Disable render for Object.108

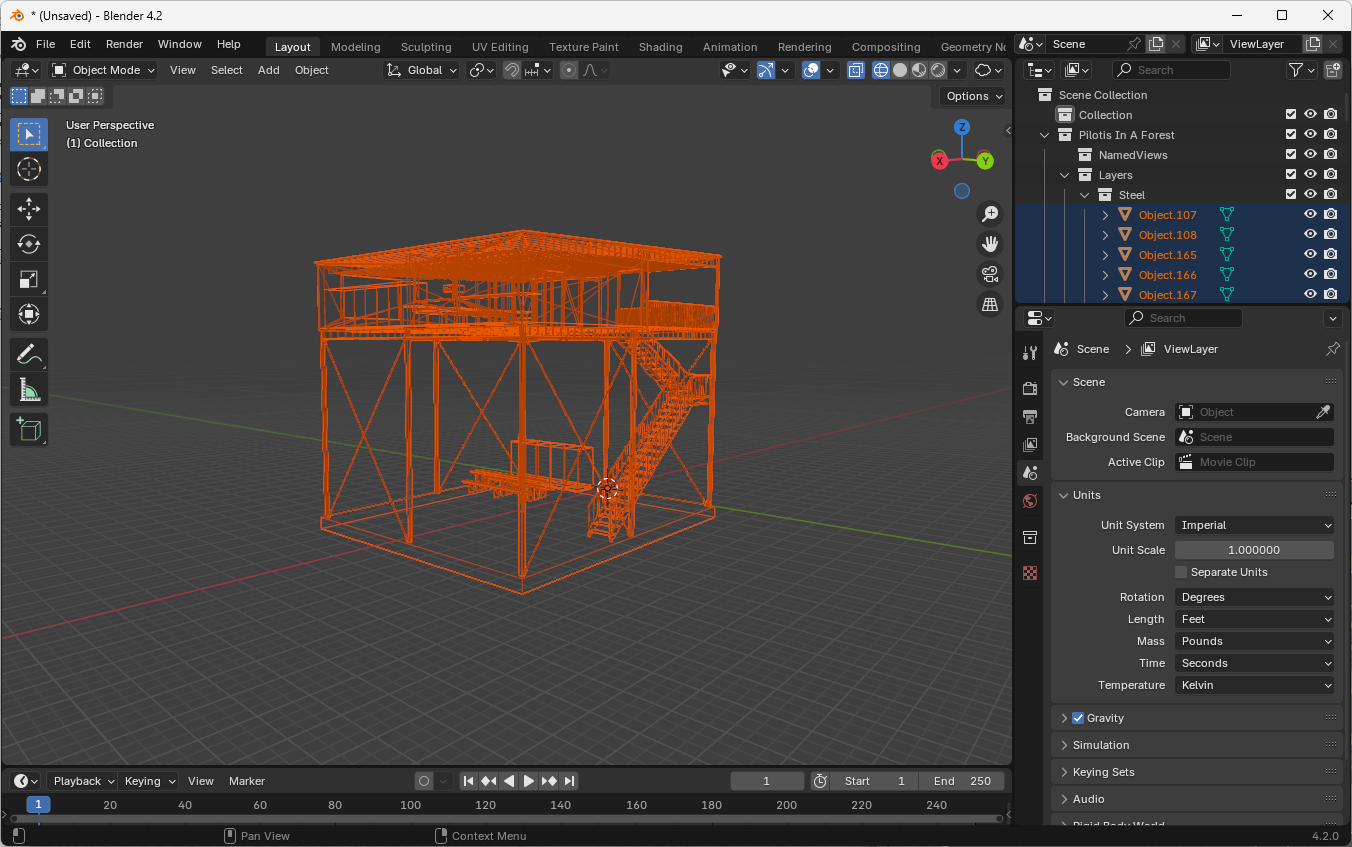pyautogui.click(x=1331, y=234)
